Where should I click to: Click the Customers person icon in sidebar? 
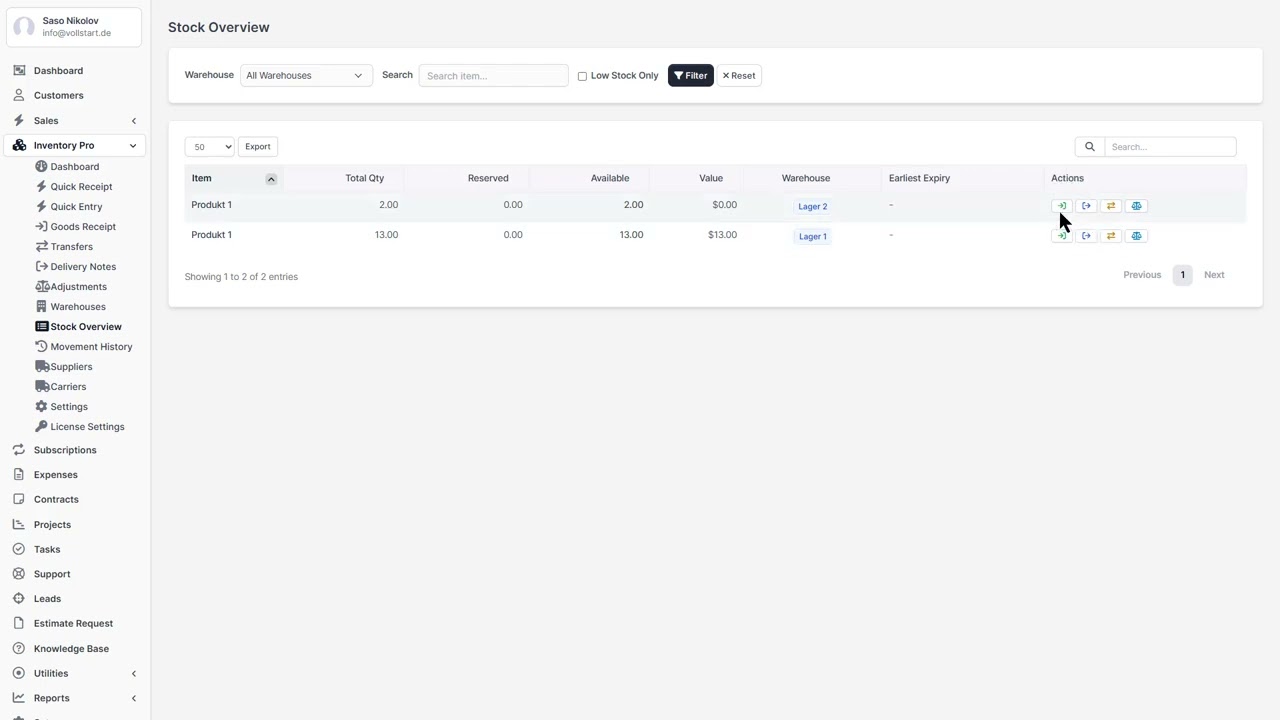(19, 95)
